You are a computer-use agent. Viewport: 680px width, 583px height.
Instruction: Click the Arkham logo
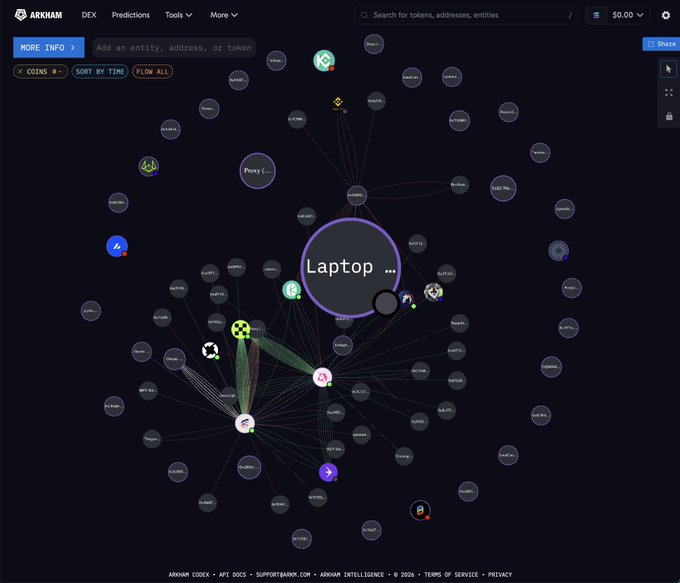pyautogui.click(x=38, y=15)
